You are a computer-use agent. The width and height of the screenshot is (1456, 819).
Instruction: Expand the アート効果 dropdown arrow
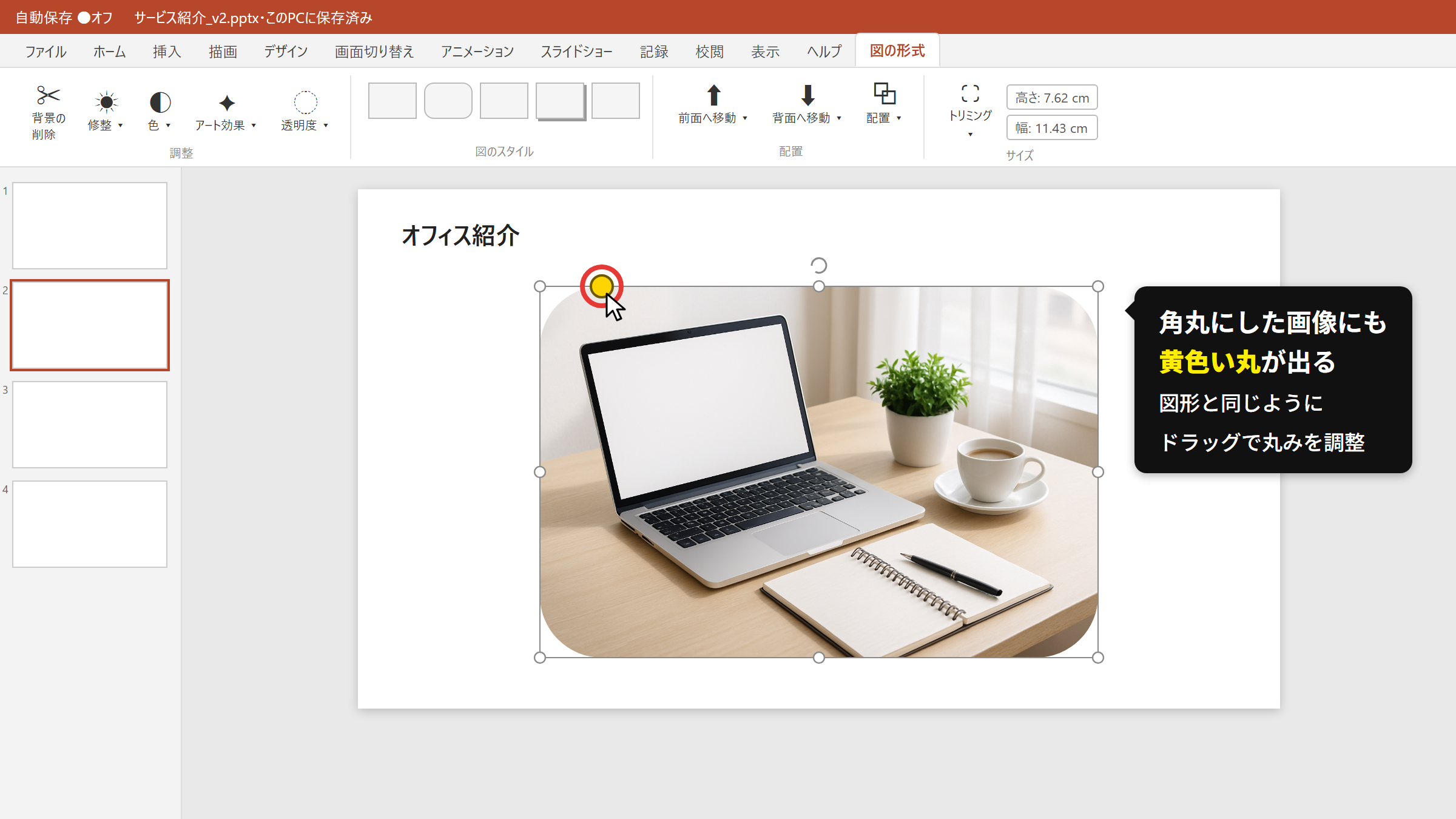tap(254, 126)
